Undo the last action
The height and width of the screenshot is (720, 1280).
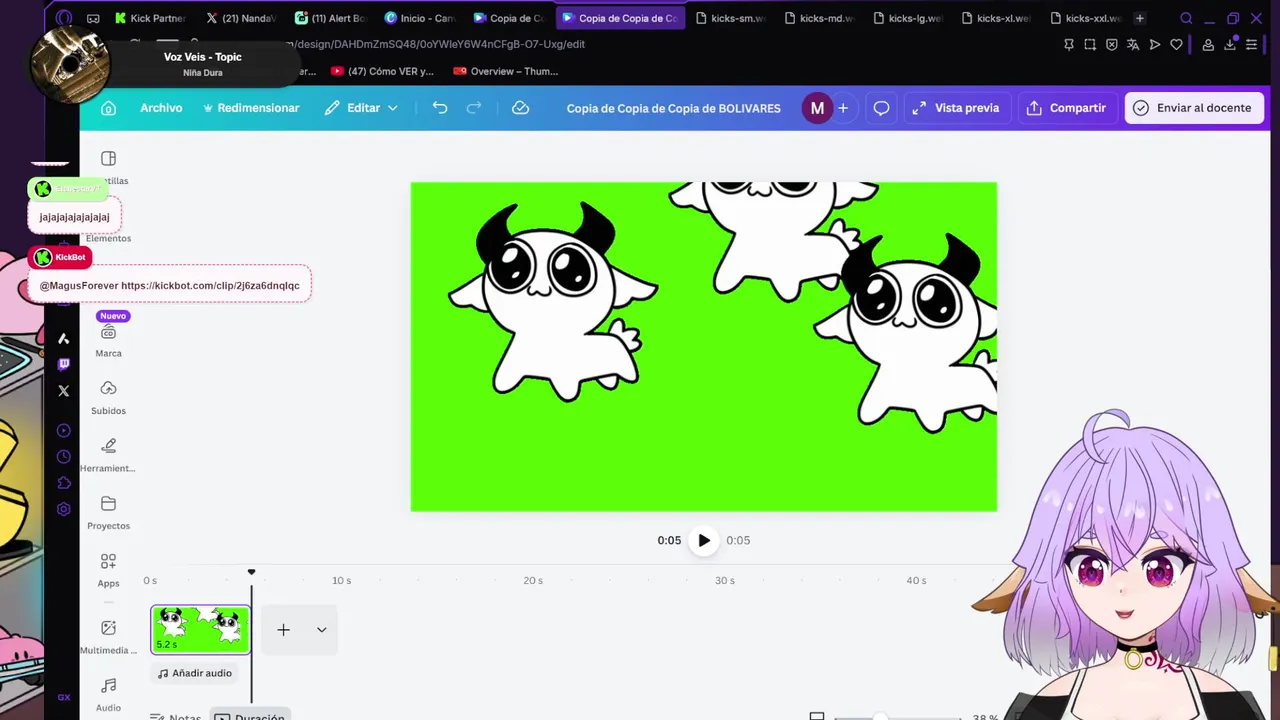[x=440, y=108]
